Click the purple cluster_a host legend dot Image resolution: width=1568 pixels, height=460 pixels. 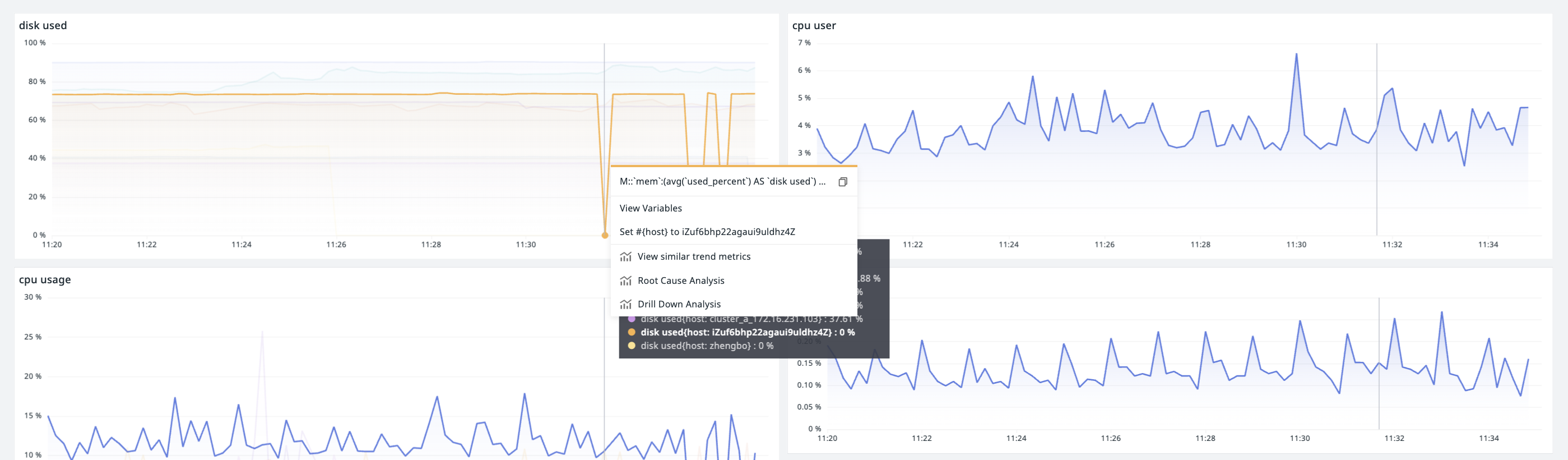pyautogui.click(x=632, y=319)
